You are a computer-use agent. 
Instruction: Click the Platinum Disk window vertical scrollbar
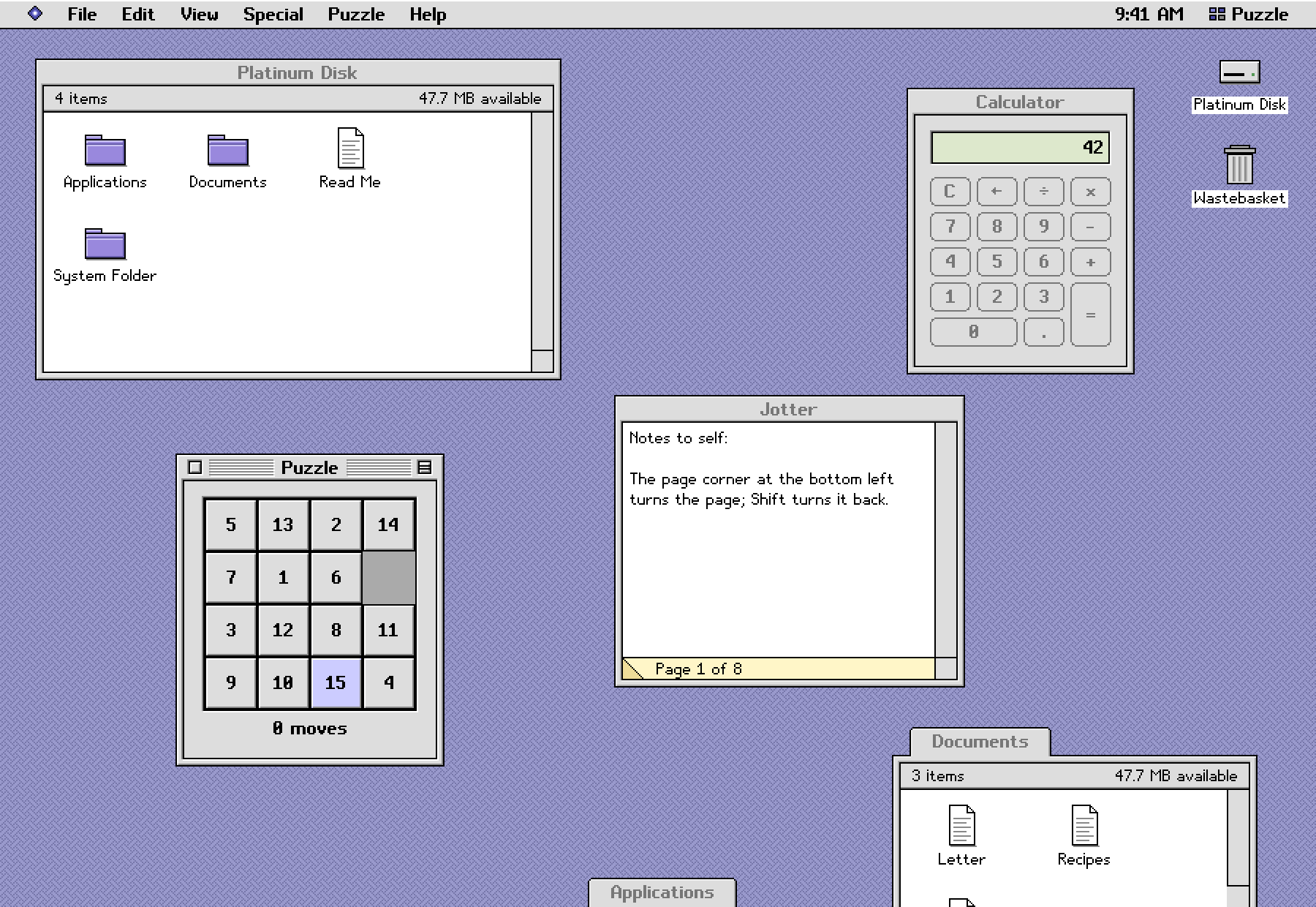click(x=542, y=231)
